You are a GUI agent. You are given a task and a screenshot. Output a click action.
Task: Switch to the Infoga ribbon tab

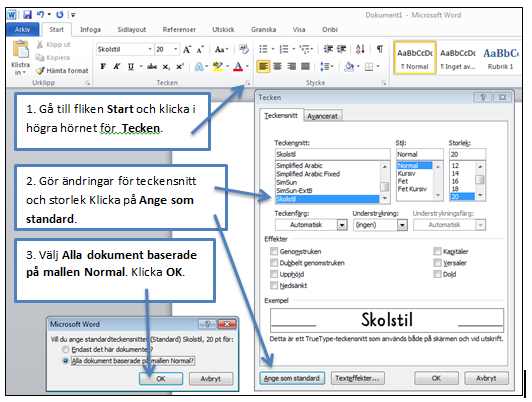coord(91,30)
